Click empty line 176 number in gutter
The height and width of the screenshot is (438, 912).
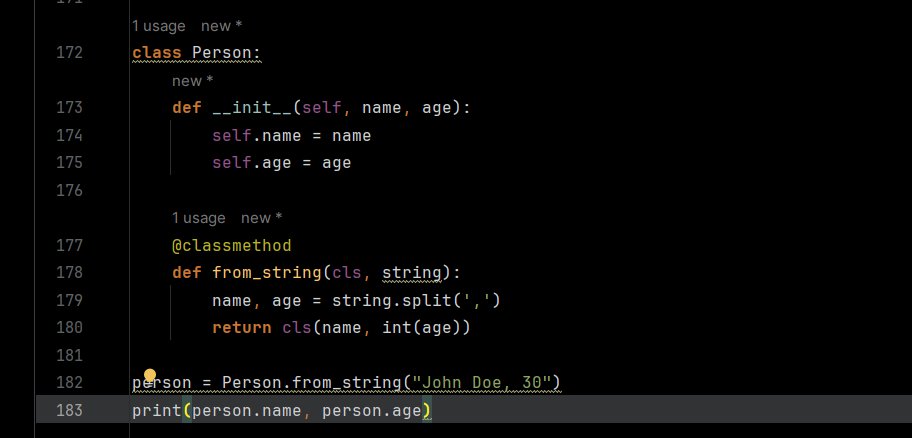[69, 190]
